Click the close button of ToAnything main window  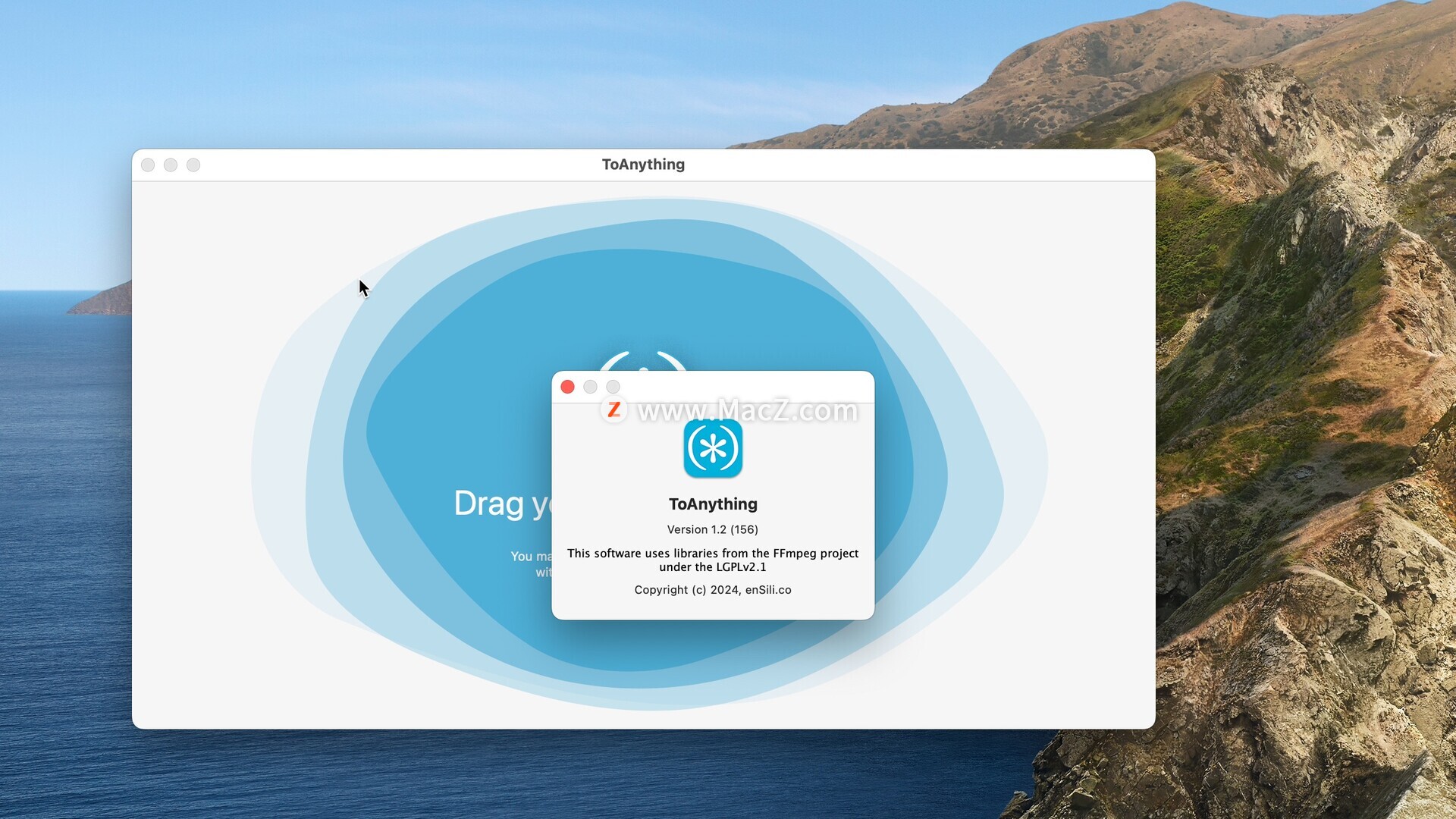148,165
